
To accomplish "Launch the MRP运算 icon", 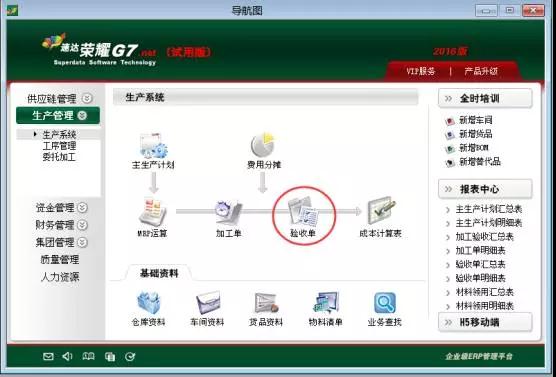I will coord(152,212).
